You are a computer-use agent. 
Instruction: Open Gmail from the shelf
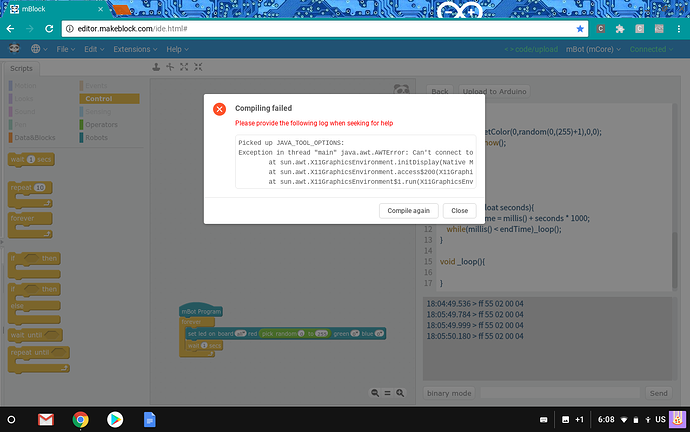[46, 420]
